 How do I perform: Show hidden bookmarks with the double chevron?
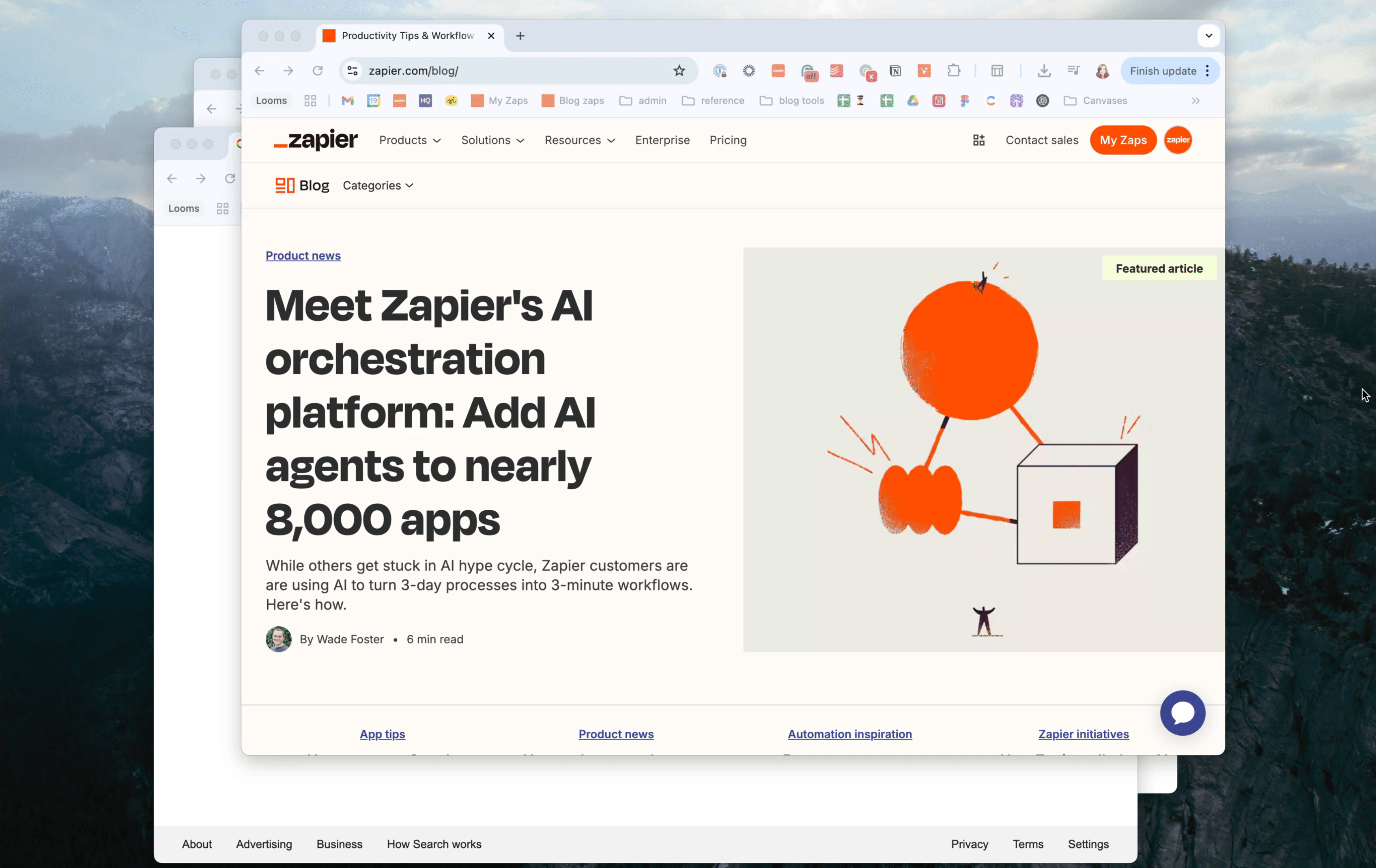(x=1195, y=101)
